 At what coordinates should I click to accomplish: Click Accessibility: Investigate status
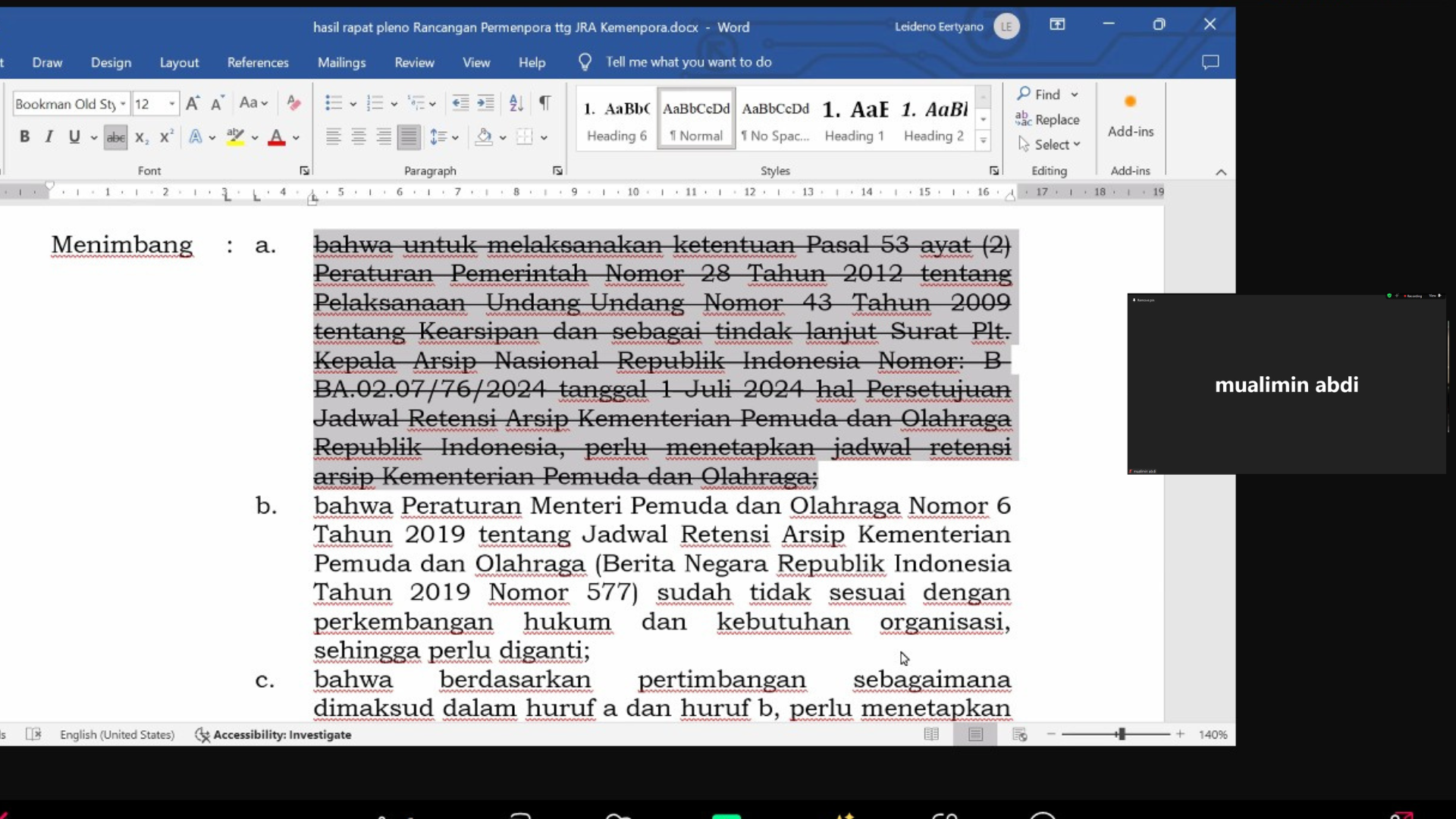pyautogui.click(x=273, y=734)
